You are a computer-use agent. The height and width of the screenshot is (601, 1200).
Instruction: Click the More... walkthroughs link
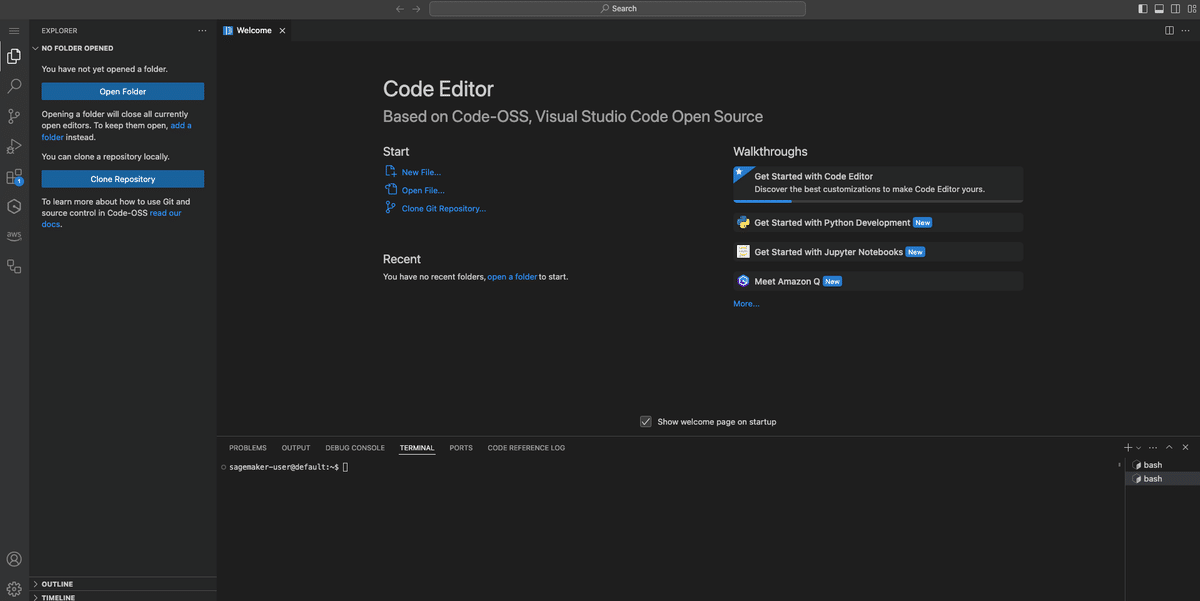[x=746, y=303]
